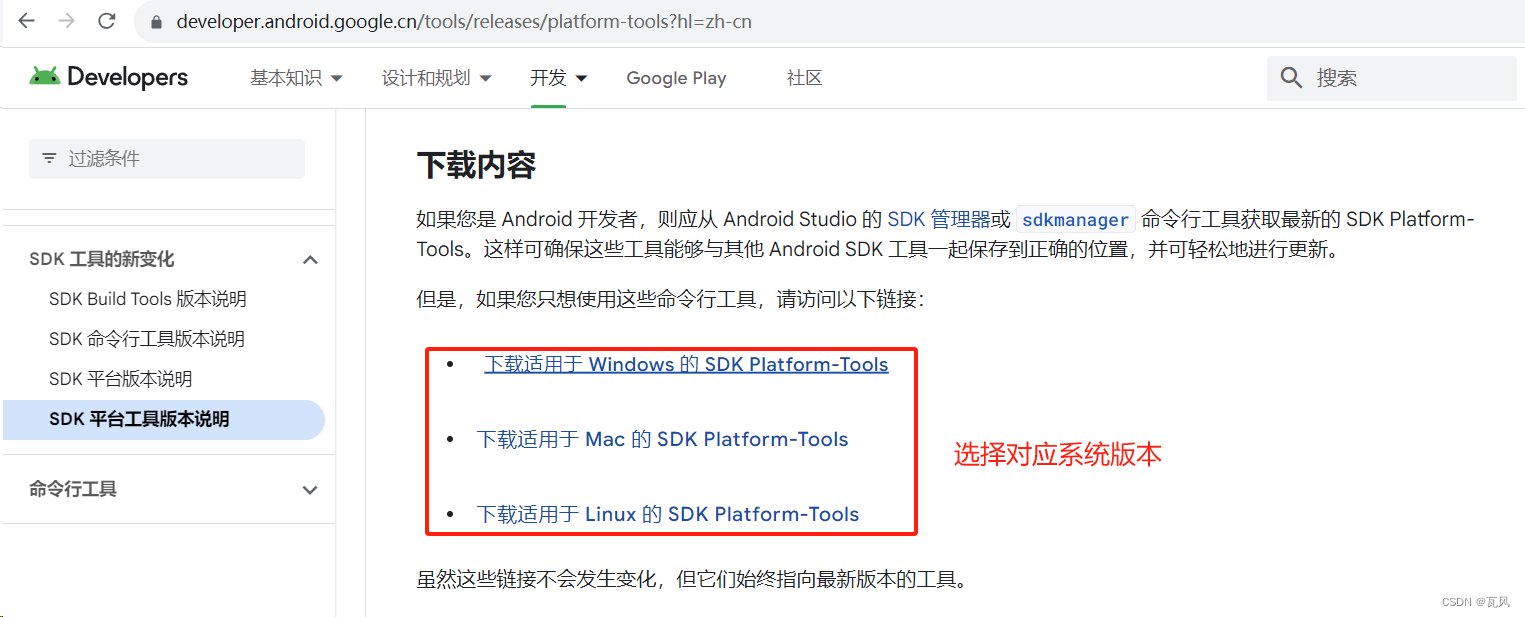The image size is (1525, 617).
Task: Reload the page with refresh icon
Action: point(107,21)
